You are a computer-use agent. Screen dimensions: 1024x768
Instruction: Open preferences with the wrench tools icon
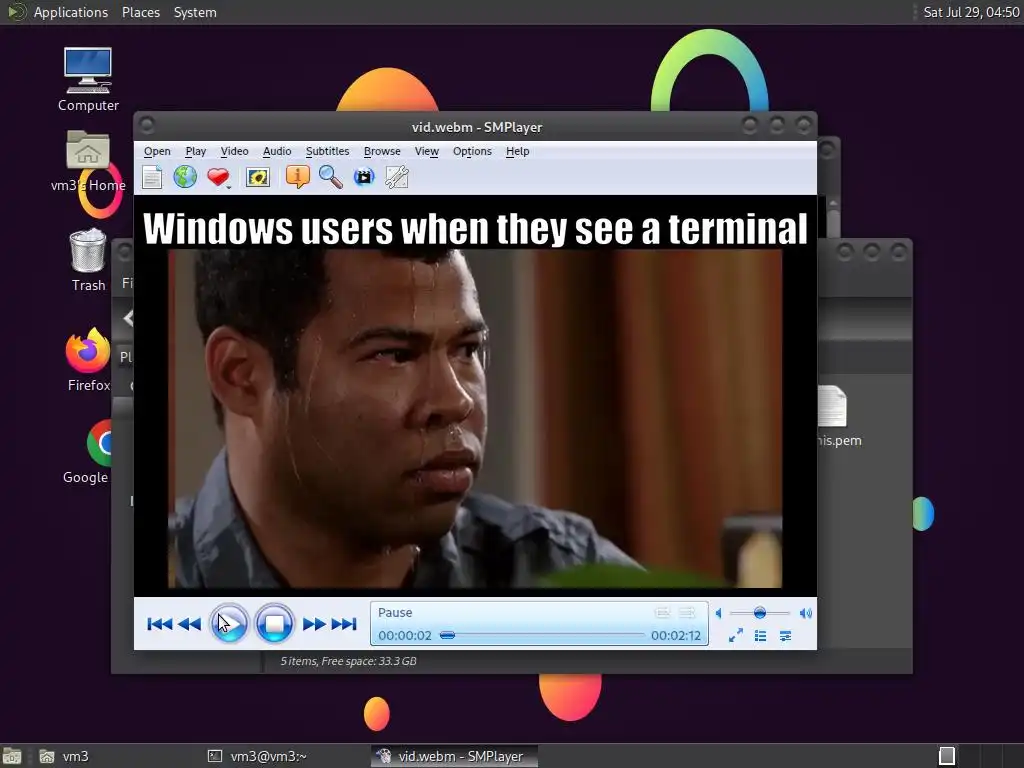pos(397,177)
